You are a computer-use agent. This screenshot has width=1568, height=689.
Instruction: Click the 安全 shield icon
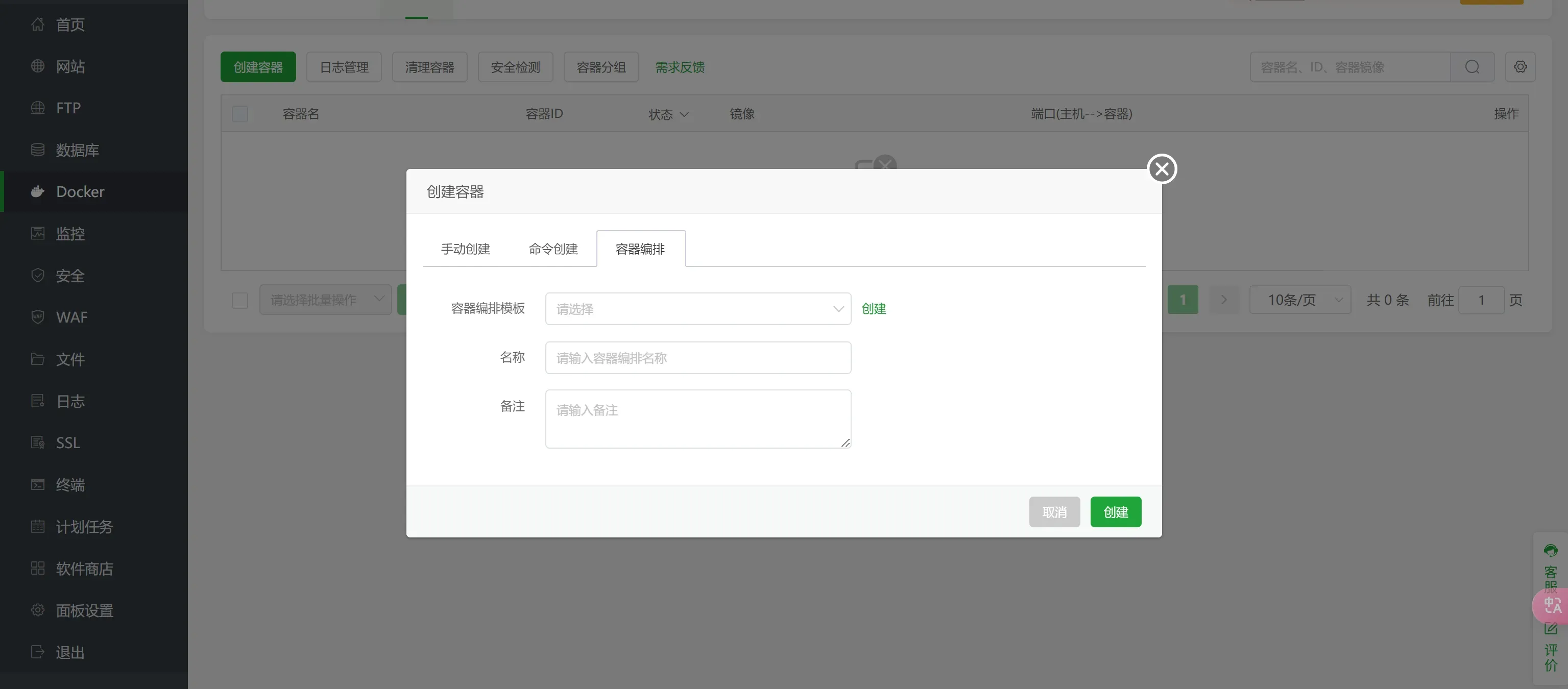pyautogui.click(x=38, y=275)
